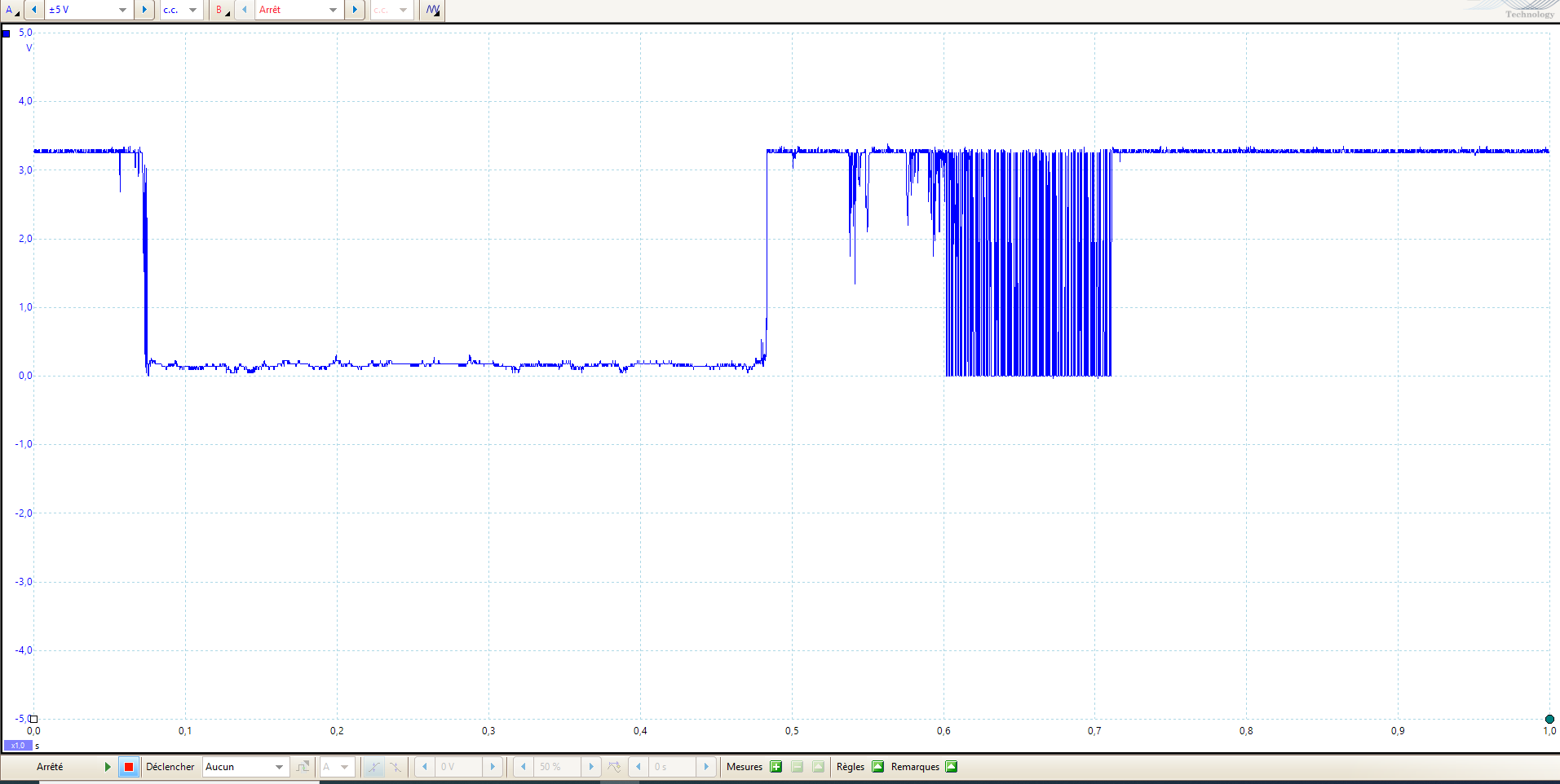
Task: Click the green time ruler handle at axis end
Action: click(x=1549, y=719)
